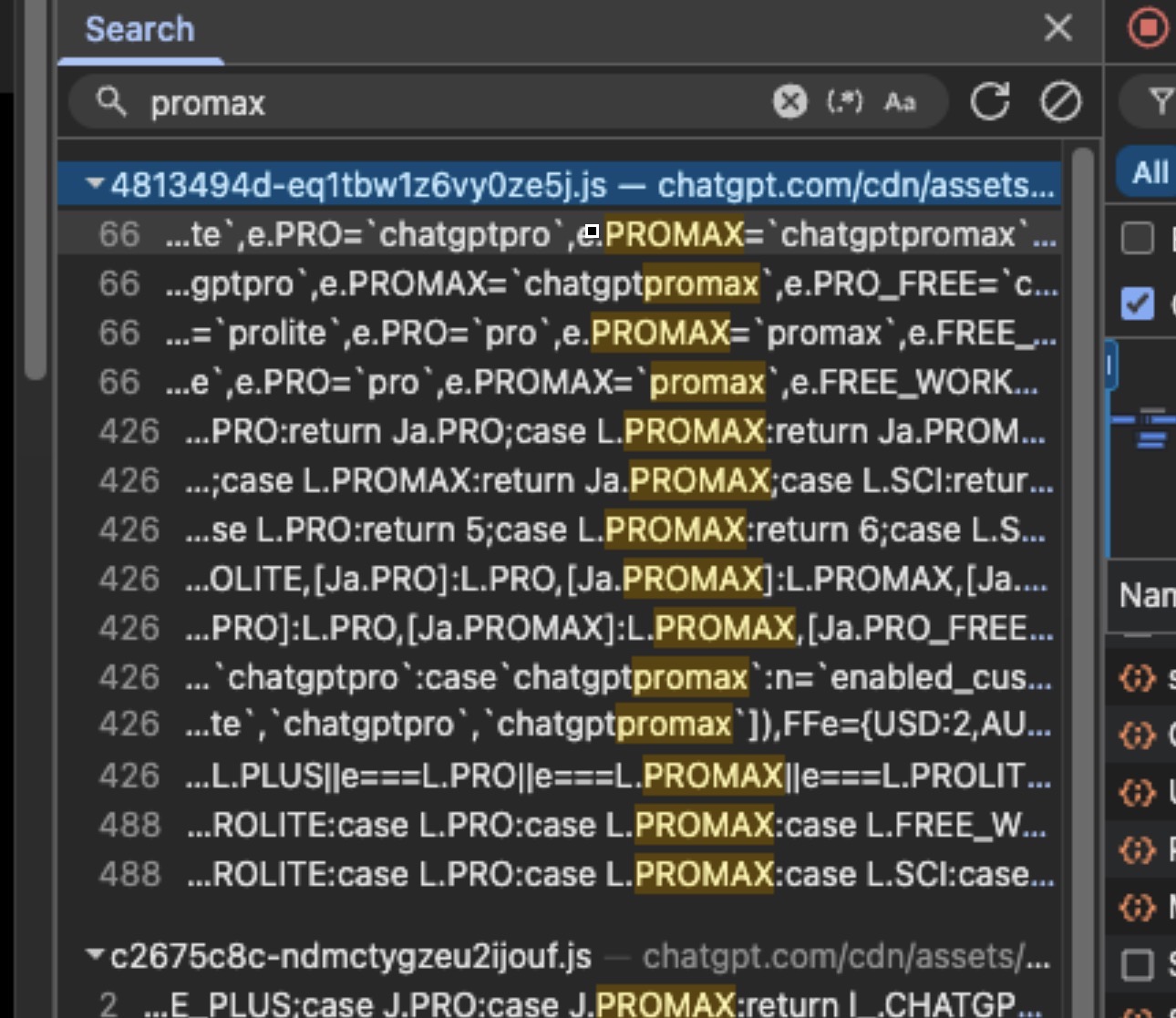Viewport: 1176px width, 1018px height.
Task: Open the line 2 result "case J.PROMAX:return"
Action: tap(559, 1003)
